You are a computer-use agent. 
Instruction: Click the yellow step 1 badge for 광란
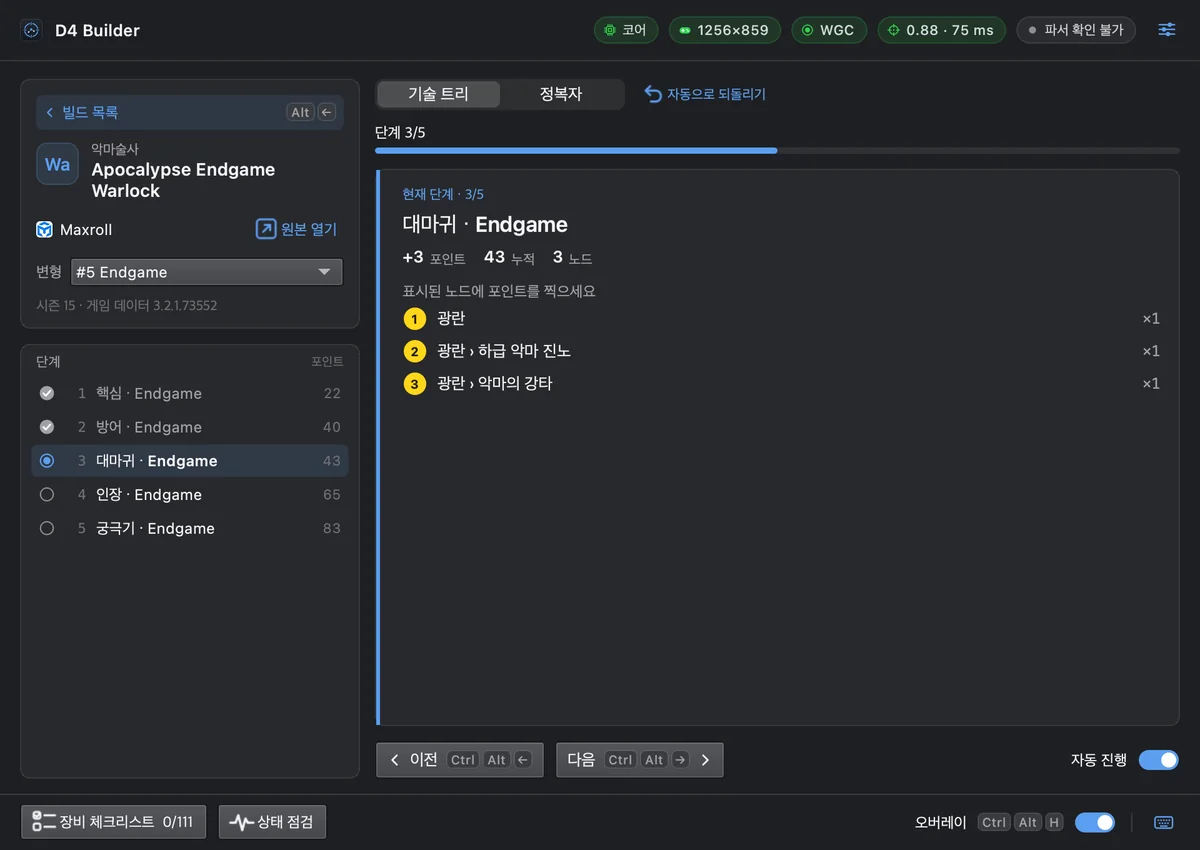coord(414,319)
